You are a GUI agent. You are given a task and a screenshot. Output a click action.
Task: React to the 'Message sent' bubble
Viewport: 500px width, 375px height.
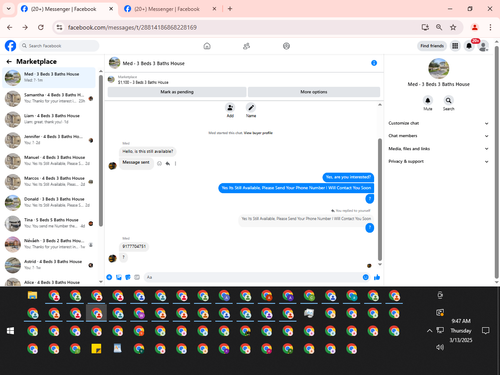(x=159, y=163)
